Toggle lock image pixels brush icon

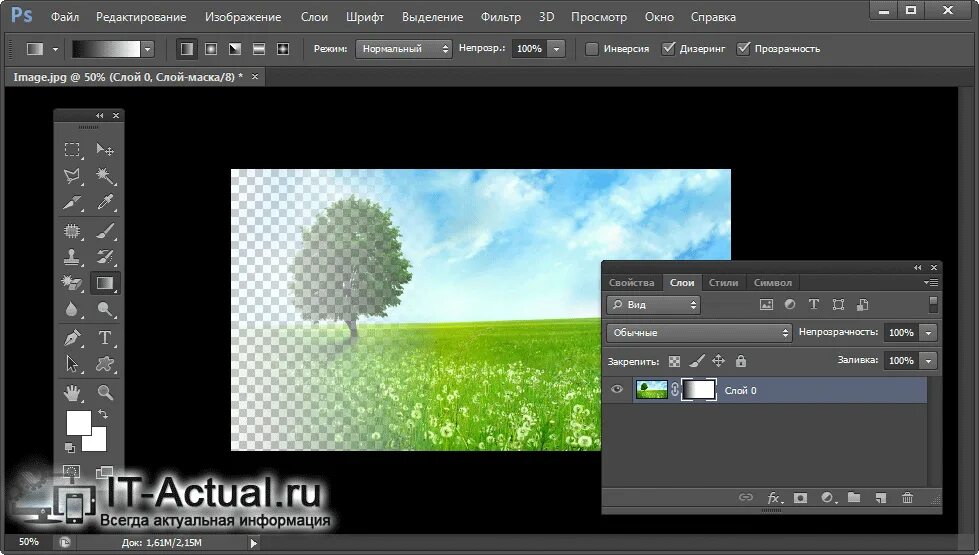697,361
